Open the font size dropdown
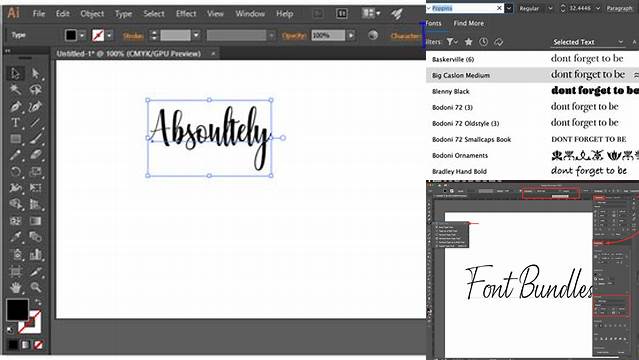Viewport: 639px width, 360px height. click(x=598, y=8)
